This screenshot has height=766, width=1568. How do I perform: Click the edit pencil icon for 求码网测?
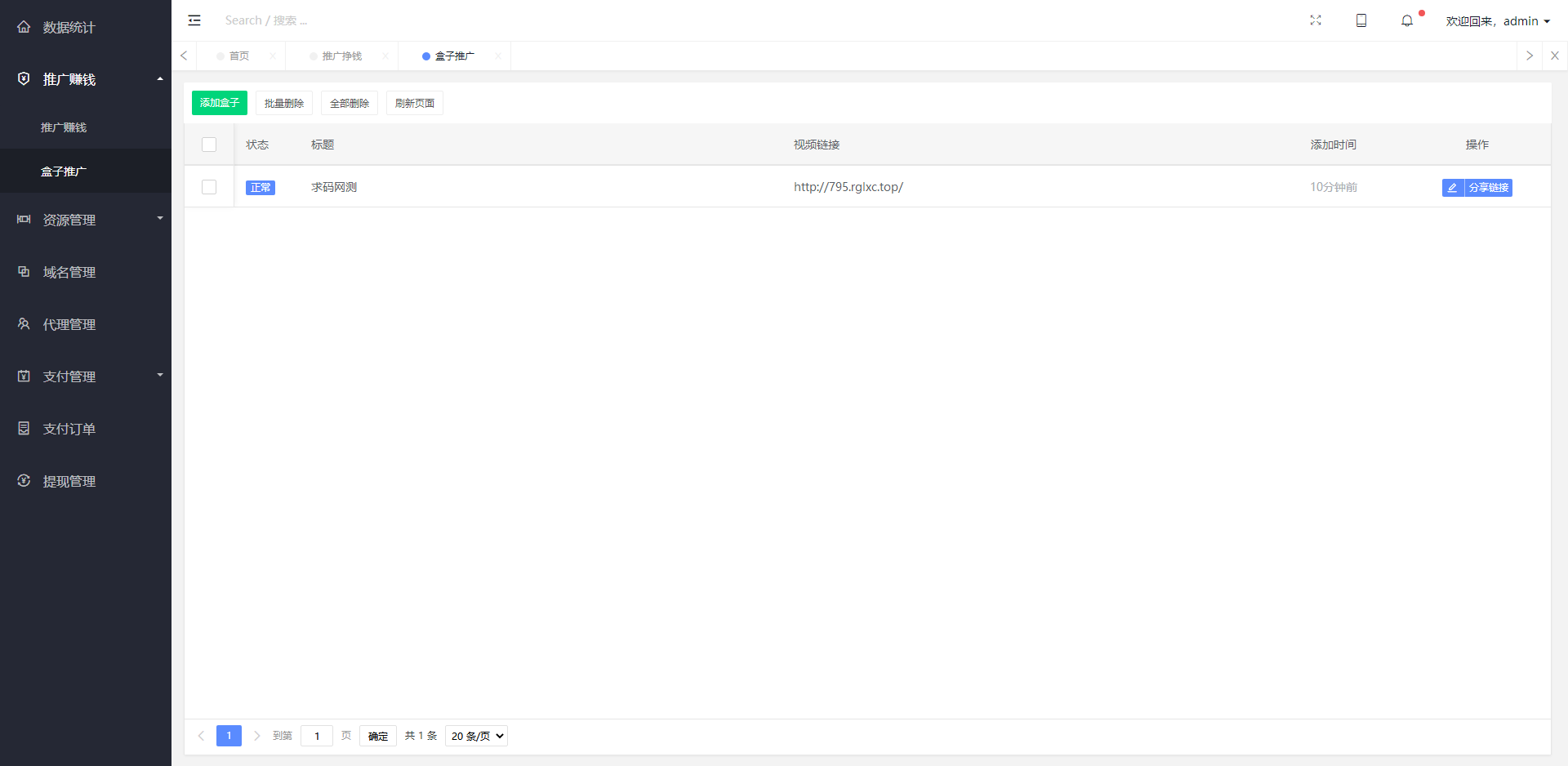(x=1452, y=188)
